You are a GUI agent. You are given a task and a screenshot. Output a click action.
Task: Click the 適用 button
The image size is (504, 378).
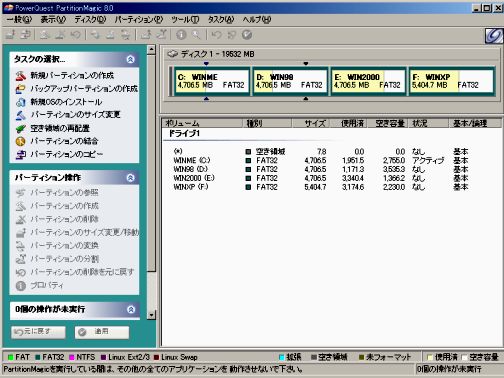click(102, 332)
